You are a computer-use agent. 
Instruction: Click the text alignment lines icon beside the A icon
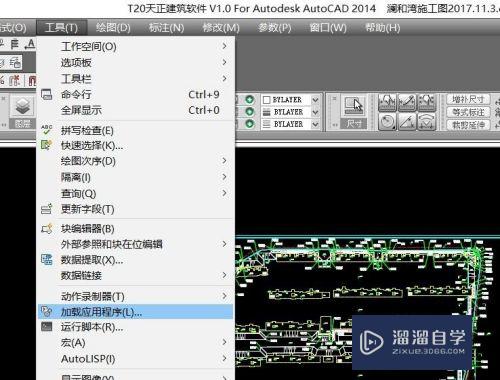tap(15, 44)
